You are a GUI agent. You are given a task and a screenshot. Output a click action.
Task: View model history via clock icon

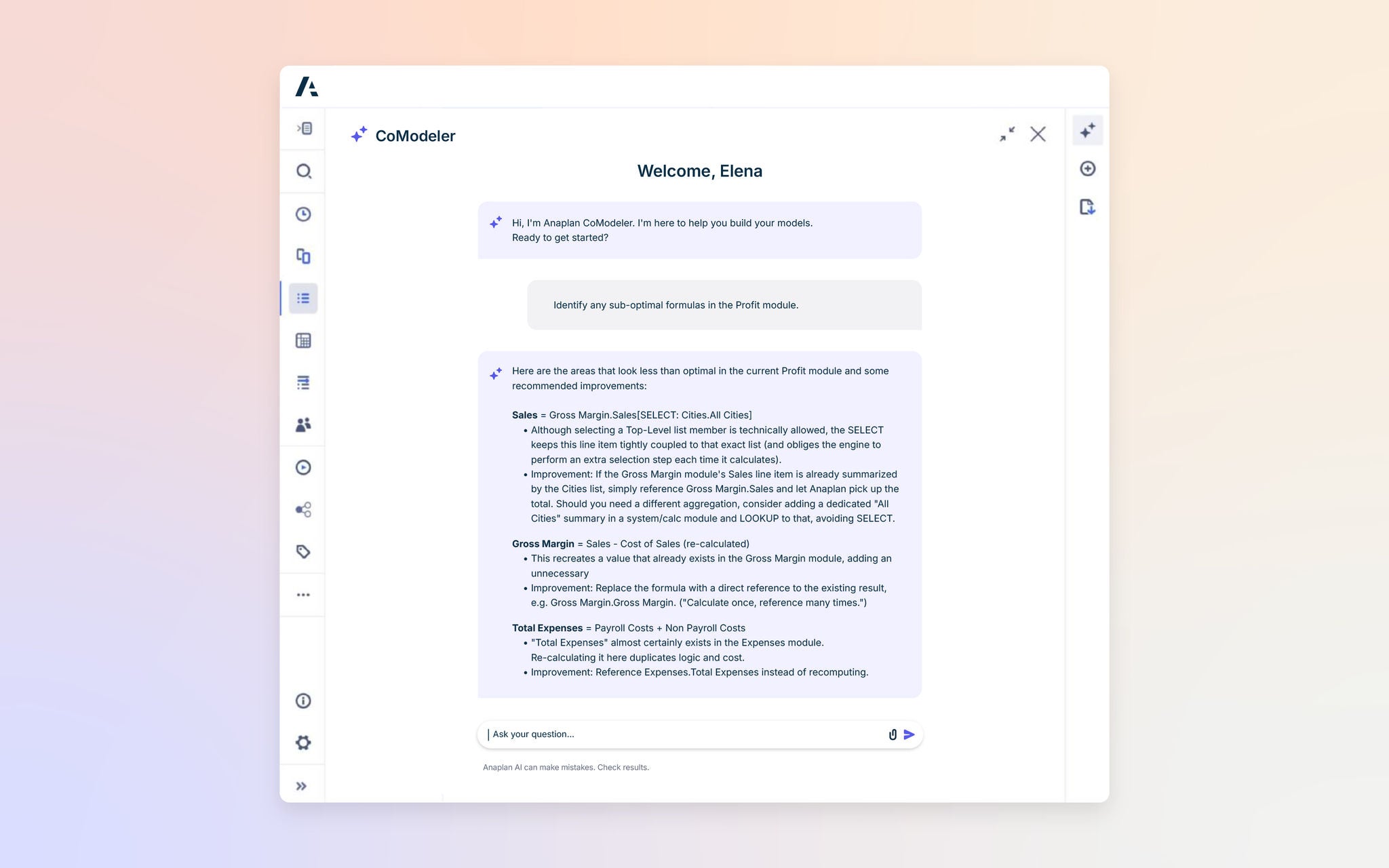[303, 214]
